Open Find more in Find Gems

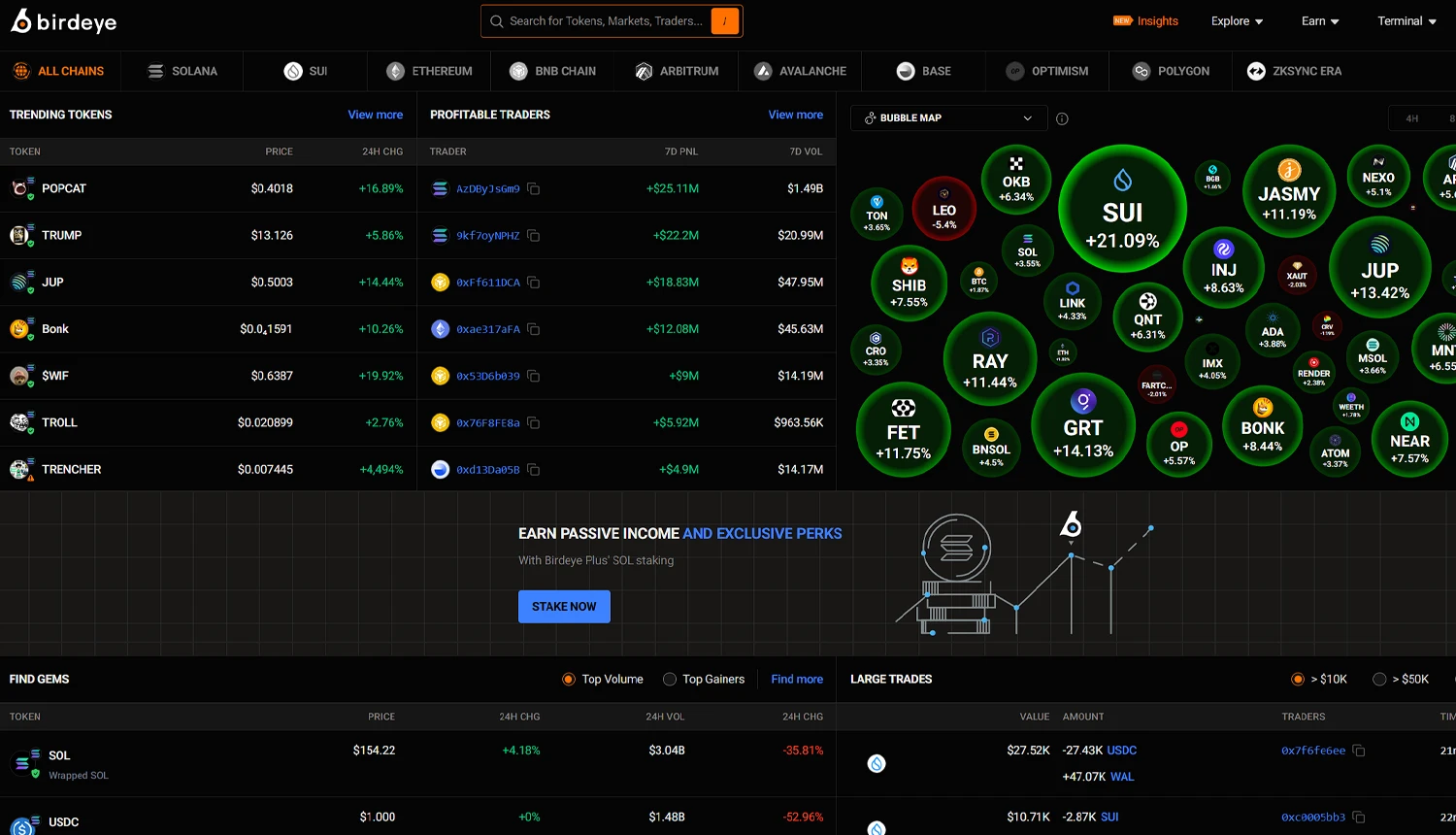coord(797,680)
